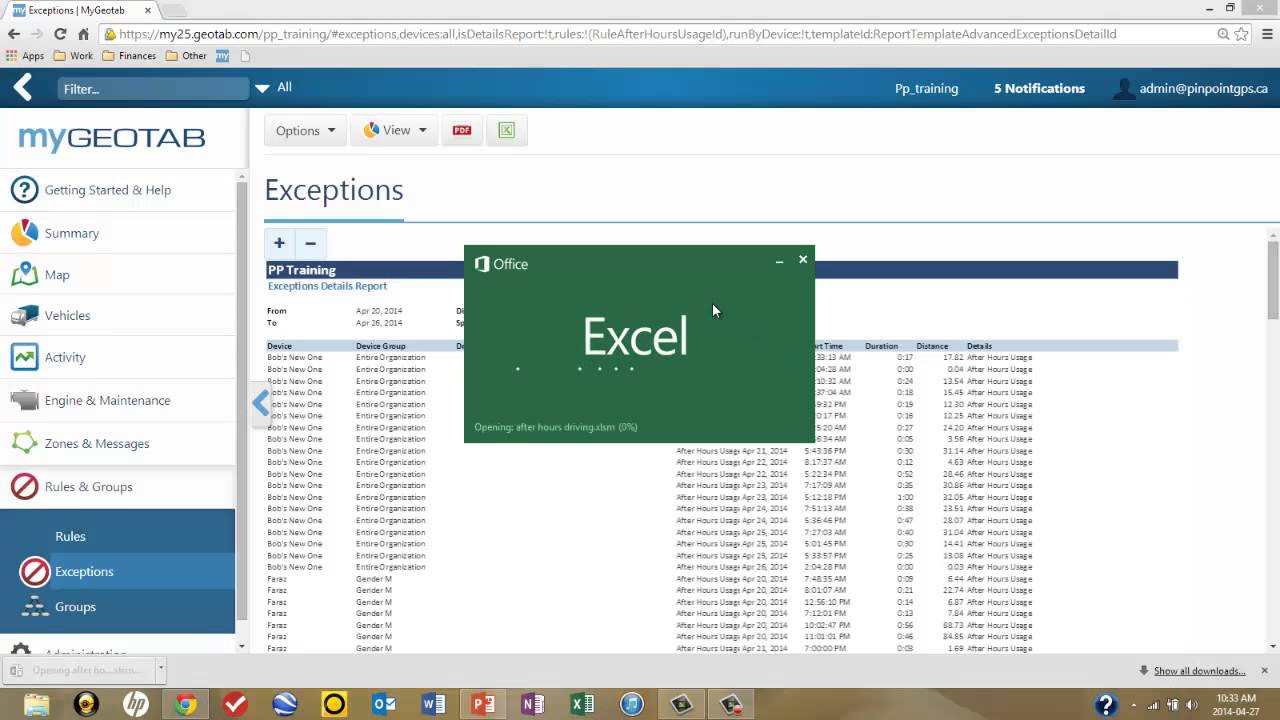Open PowerPoint from the taskbar
The image size is (1280, 720).
[483, 705]
